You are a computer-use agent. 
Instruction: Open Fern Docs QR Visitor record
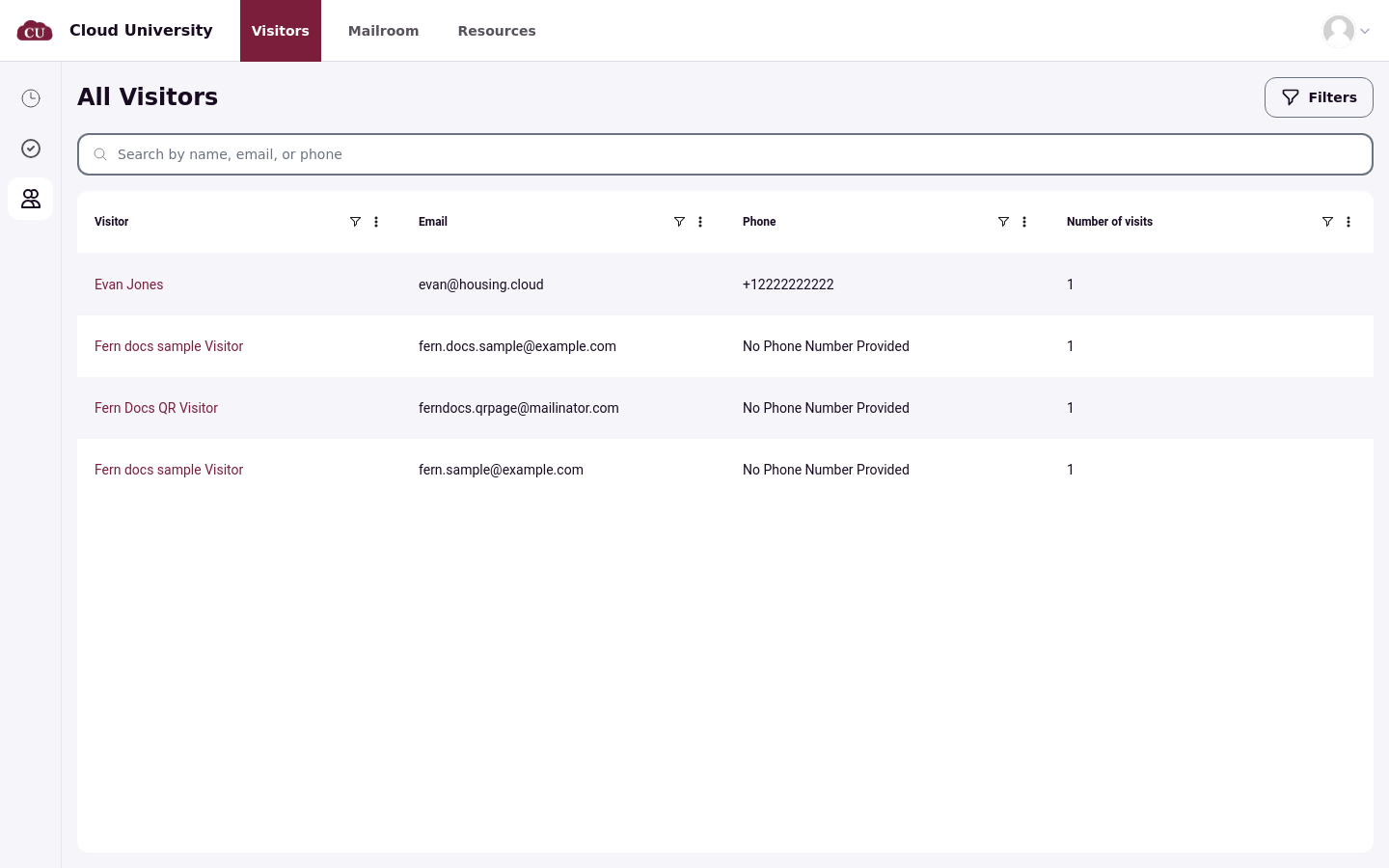tap(156, 408)
